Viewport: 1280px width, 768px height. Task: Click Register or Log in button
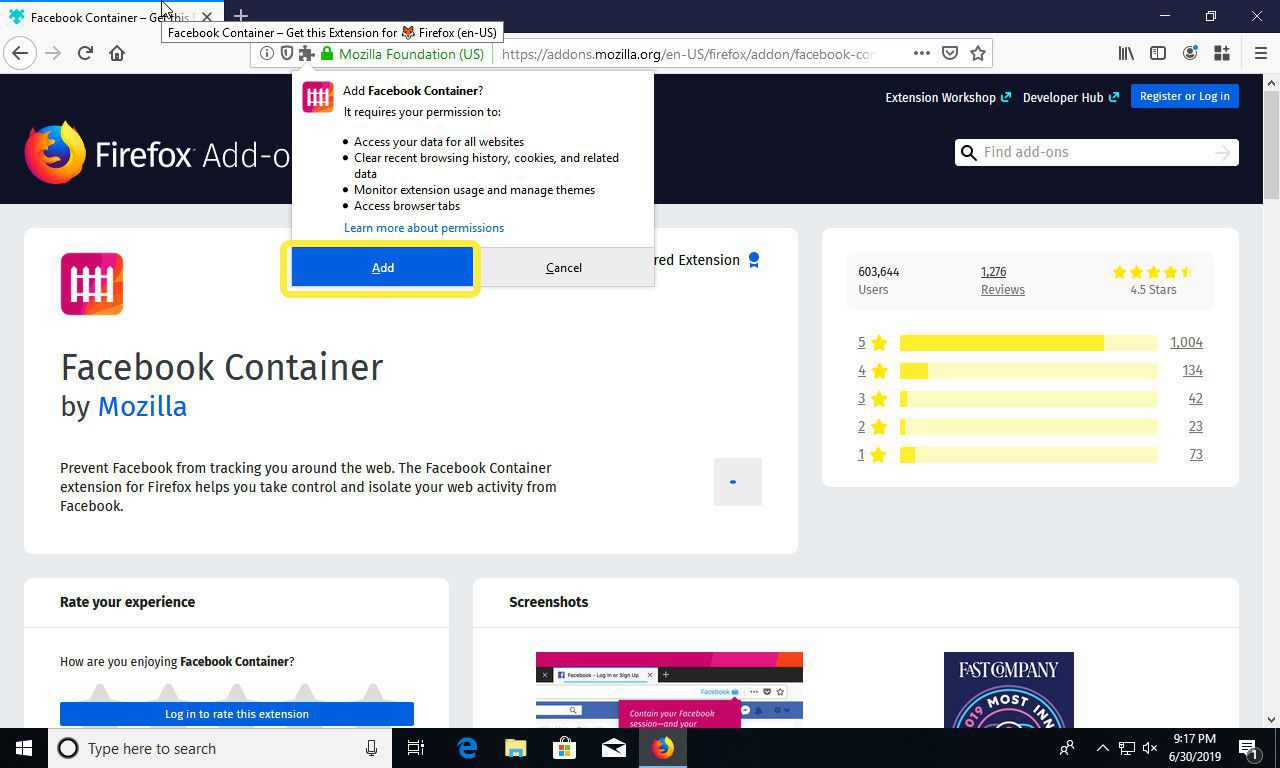coord(1185,96)
